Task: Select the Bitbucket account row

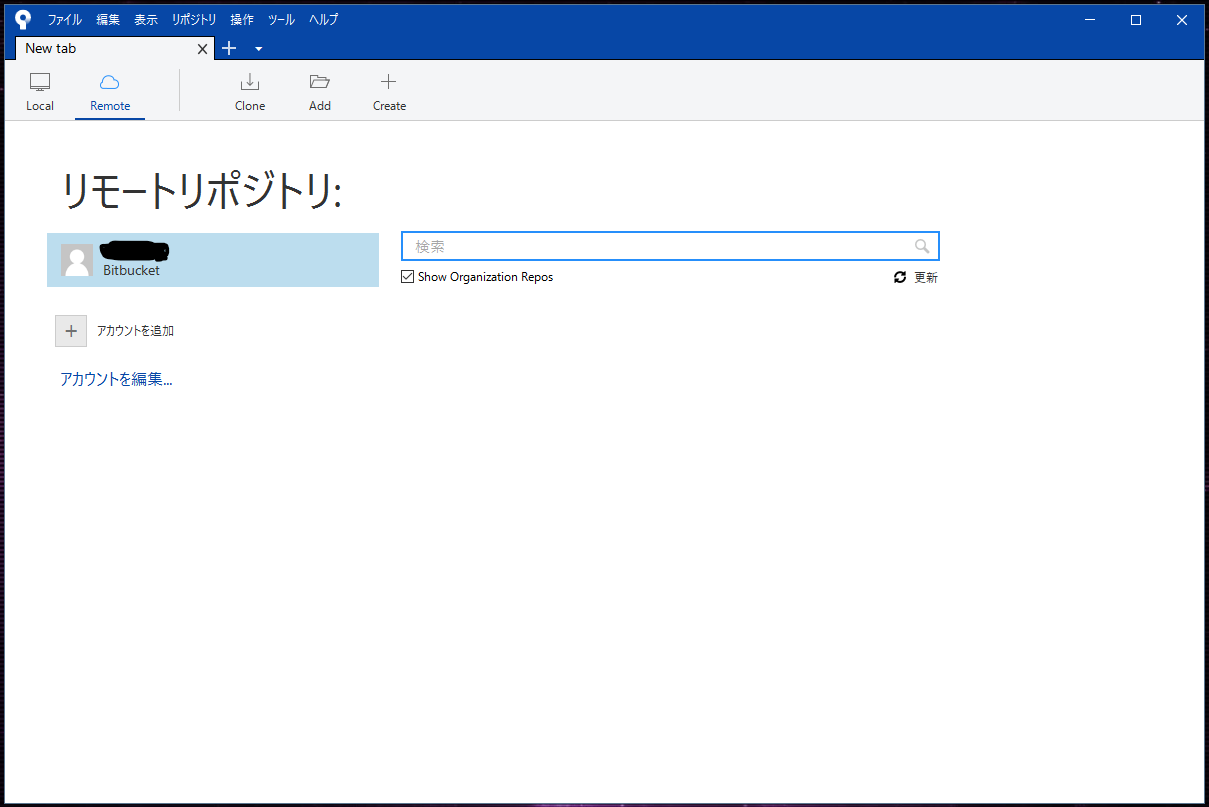Action: coord(213,260)
